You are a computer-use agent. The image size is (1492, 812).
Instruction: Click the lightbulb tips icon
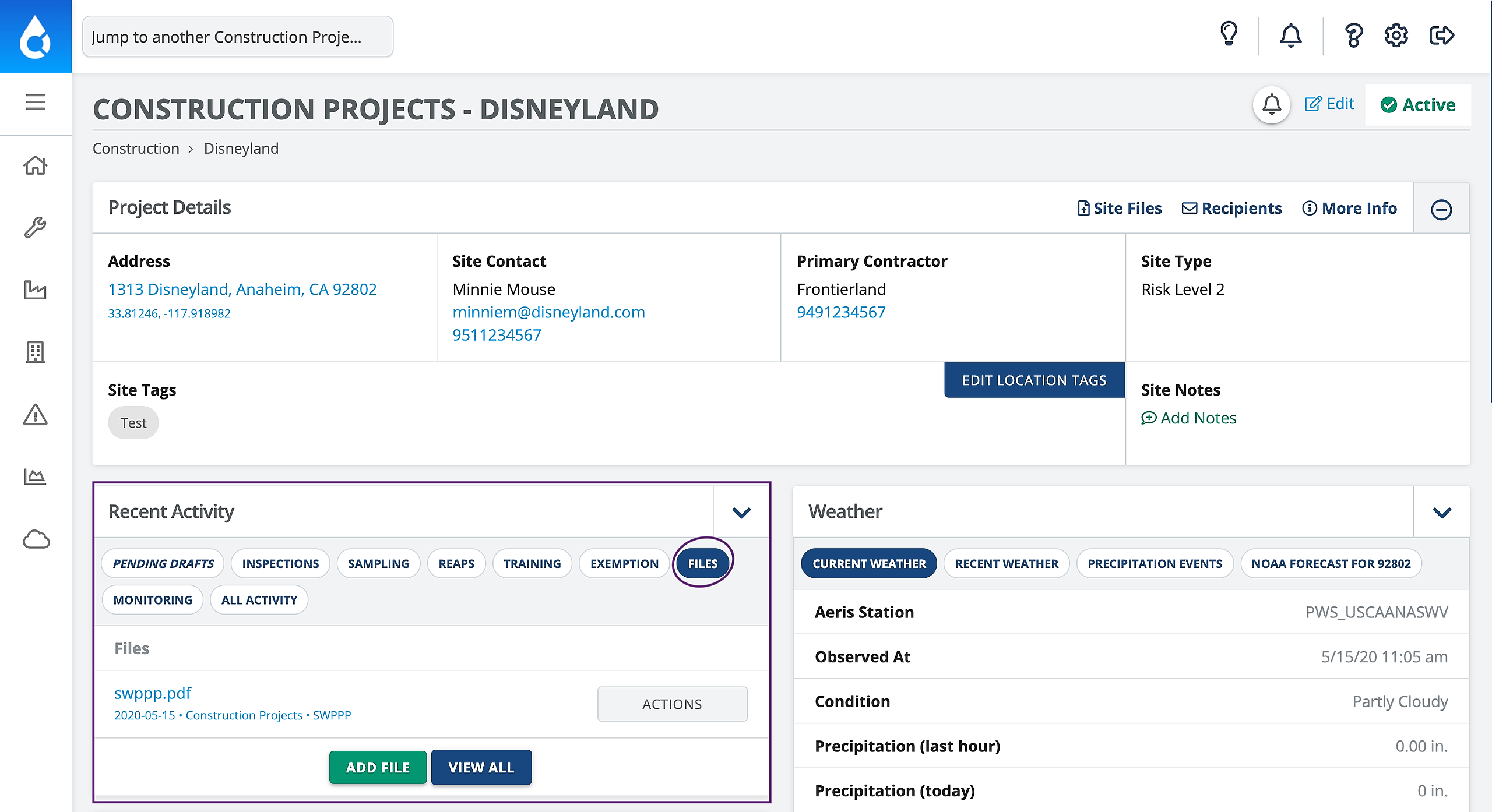tap(1229, 35)
